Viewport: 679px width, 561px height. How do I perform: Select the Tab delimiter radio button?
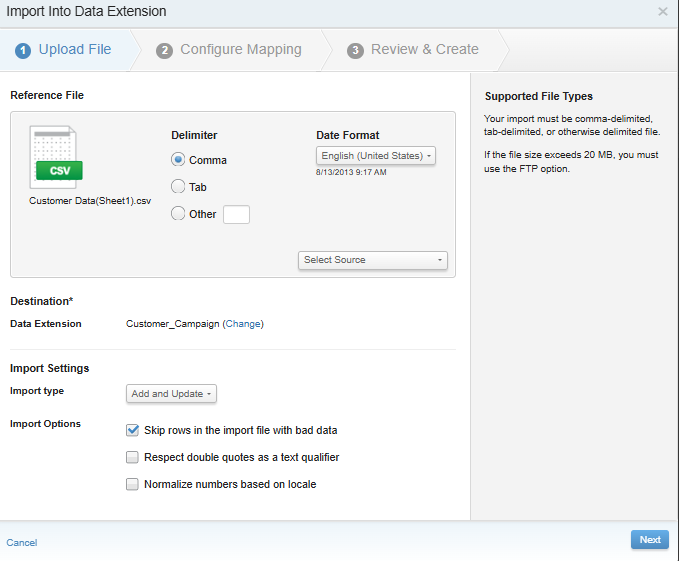178,187
